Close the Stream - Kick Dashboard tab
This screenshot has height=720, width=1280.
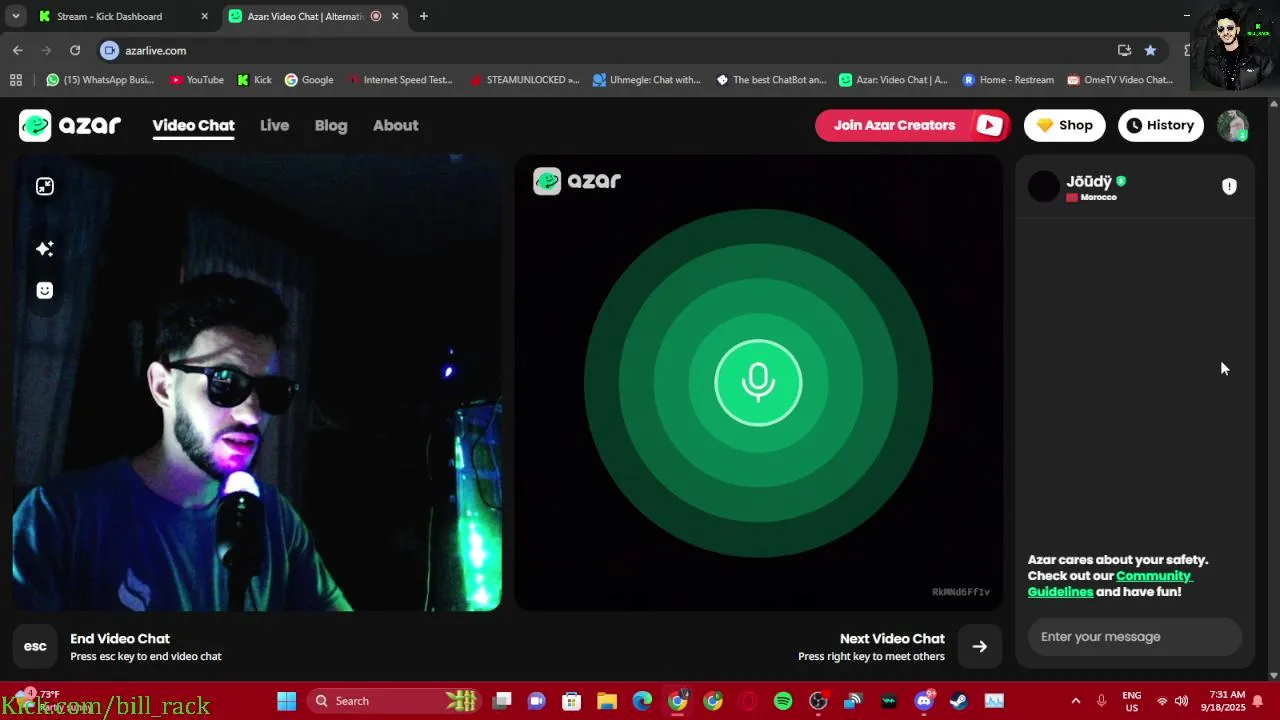(x=205, y=16)
